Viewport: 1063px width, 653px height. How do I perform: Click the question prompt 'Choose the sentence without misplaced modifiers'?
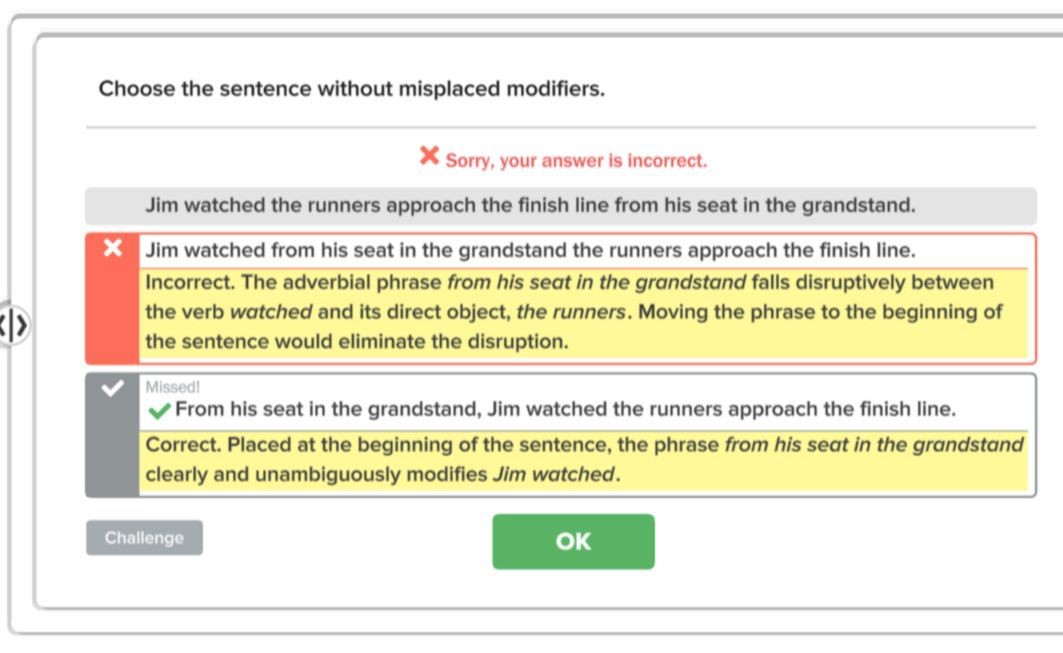pos(352,89)
